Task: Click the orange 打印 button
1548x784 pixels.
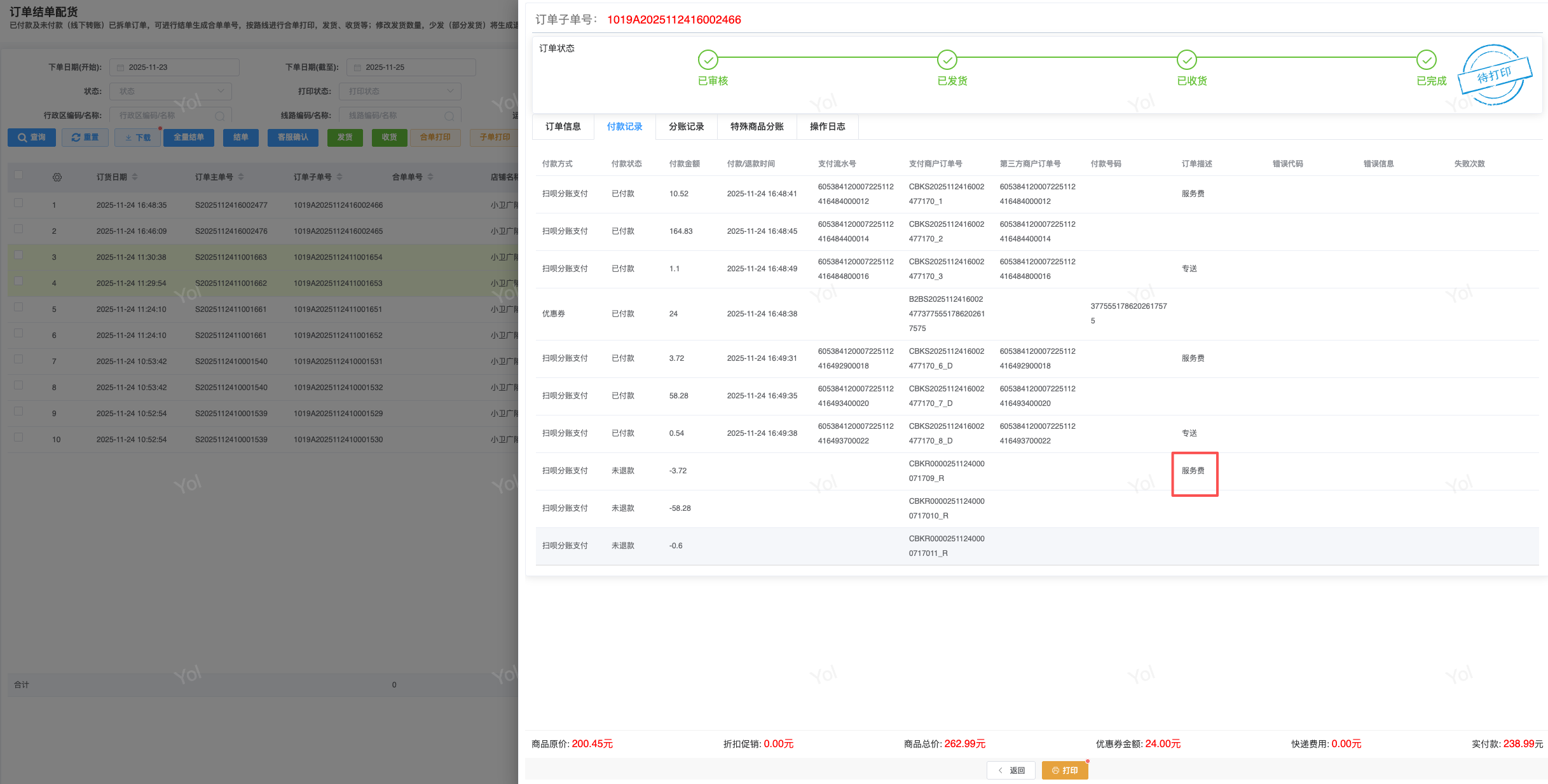Action: (x=1065, y=770)
